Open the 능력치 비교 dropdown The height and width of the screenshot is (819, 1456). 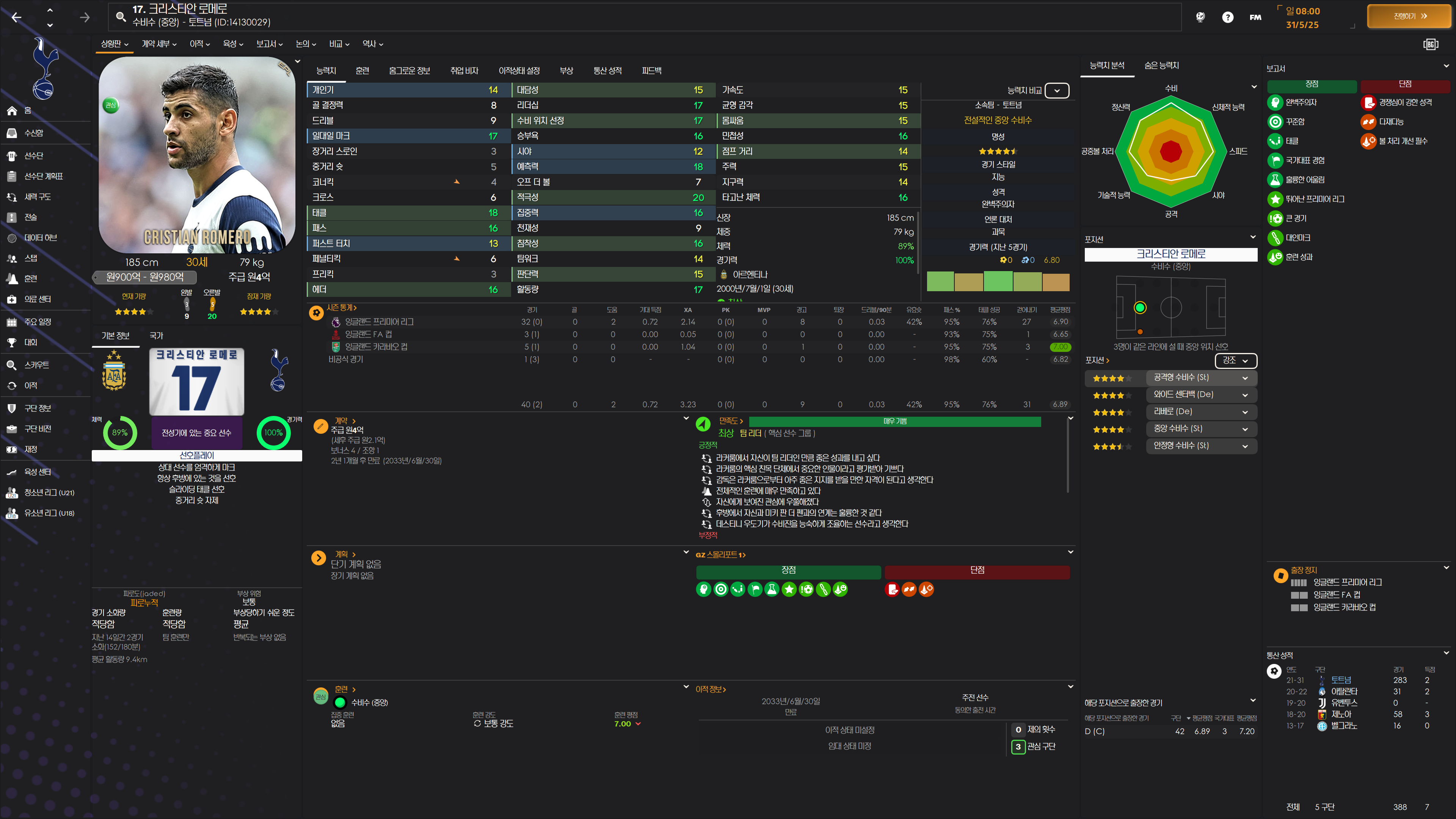(x=1056, y=91)
